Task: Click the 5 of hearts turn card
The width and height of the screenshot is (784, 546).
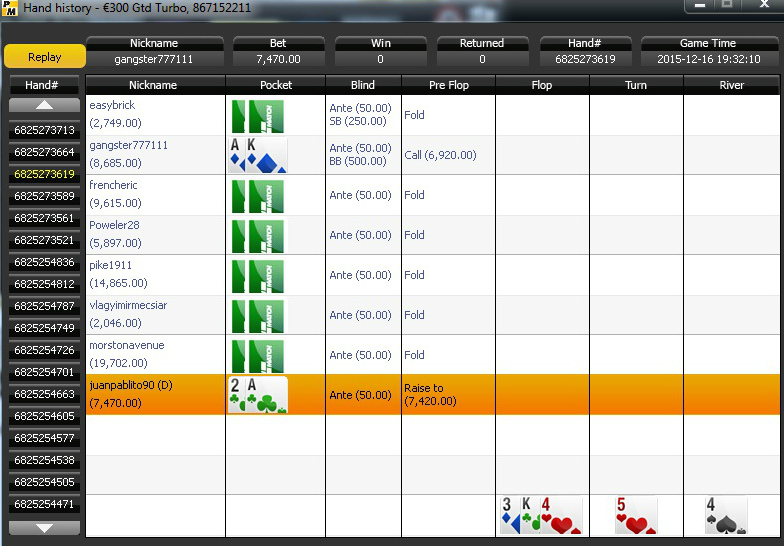Action: coord(636,516)
